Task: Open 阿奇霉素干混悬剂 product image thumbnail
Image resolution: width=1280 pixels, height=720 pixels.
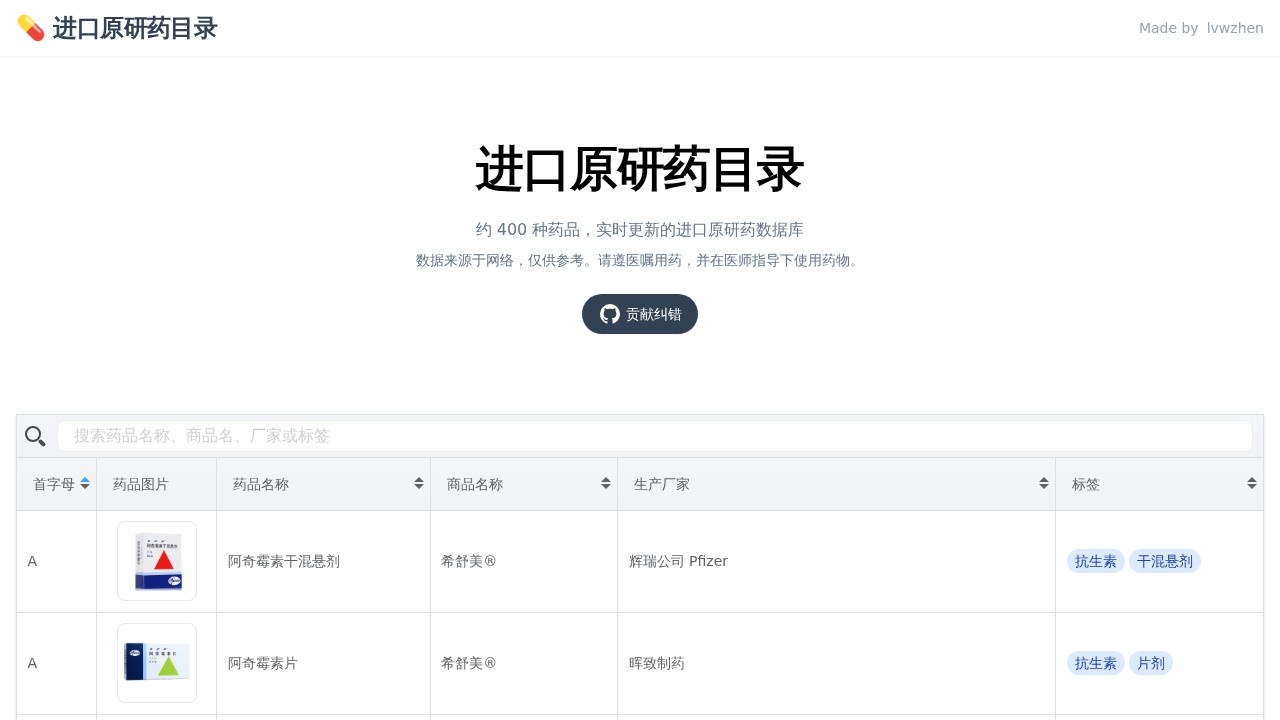Action: (x=157, y=561)
